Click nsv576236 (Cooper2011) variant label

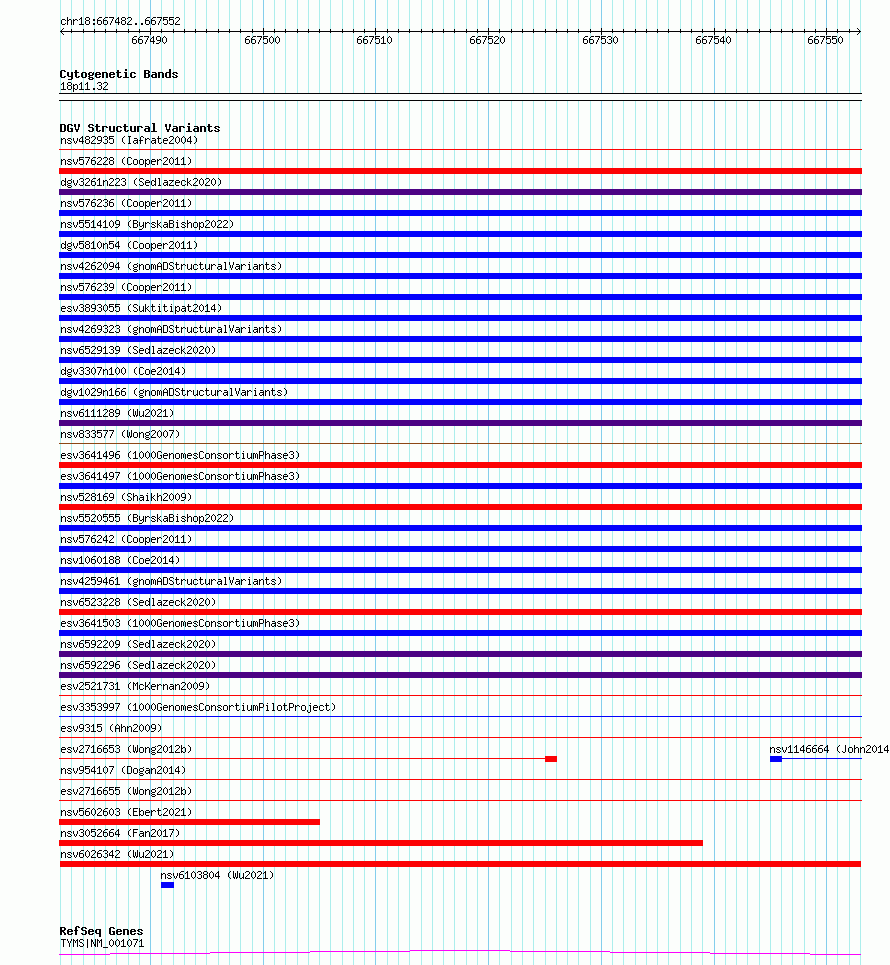tap(126, 203)
